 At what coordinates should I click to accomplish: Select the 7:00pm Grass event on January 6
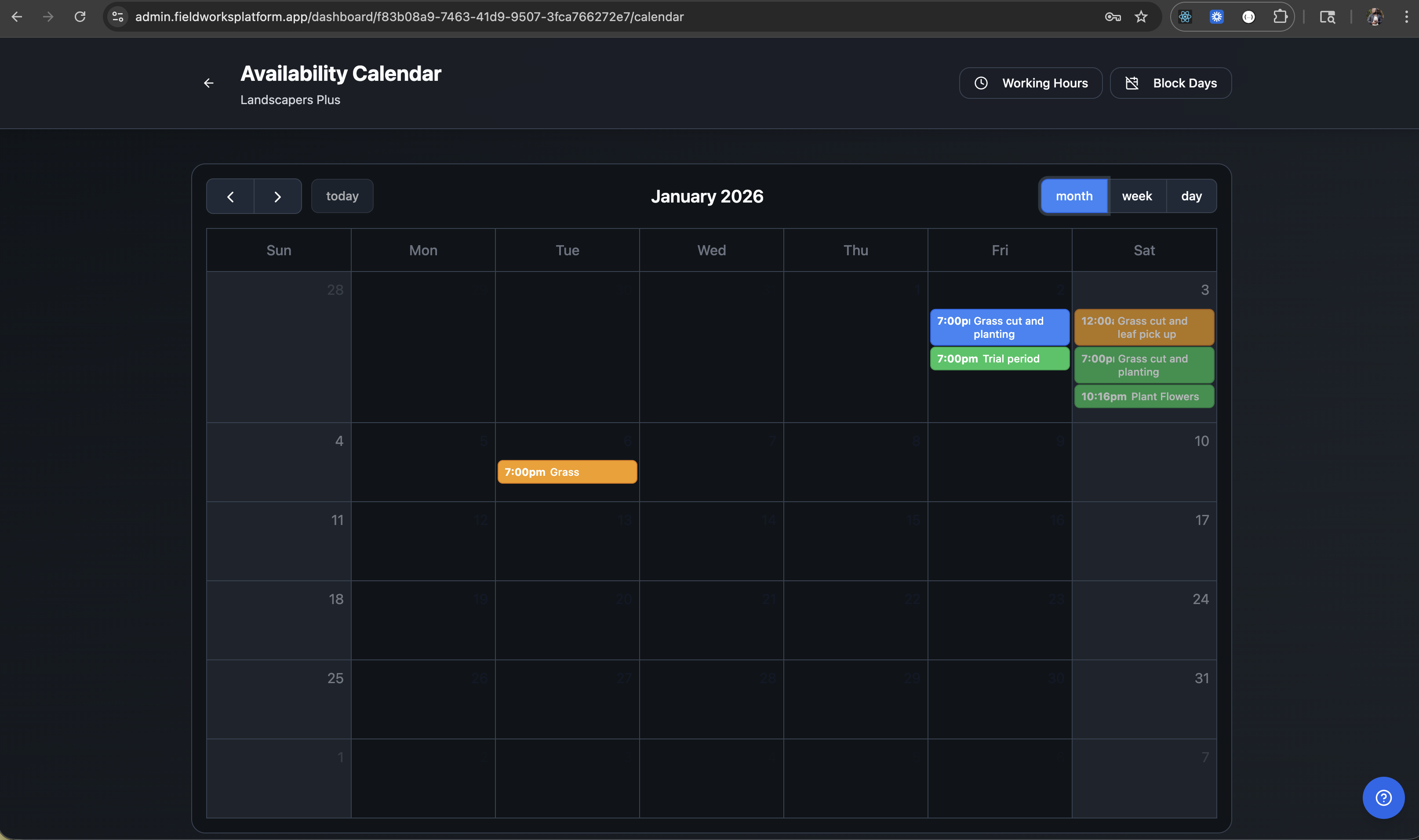(x=567, y=471)
